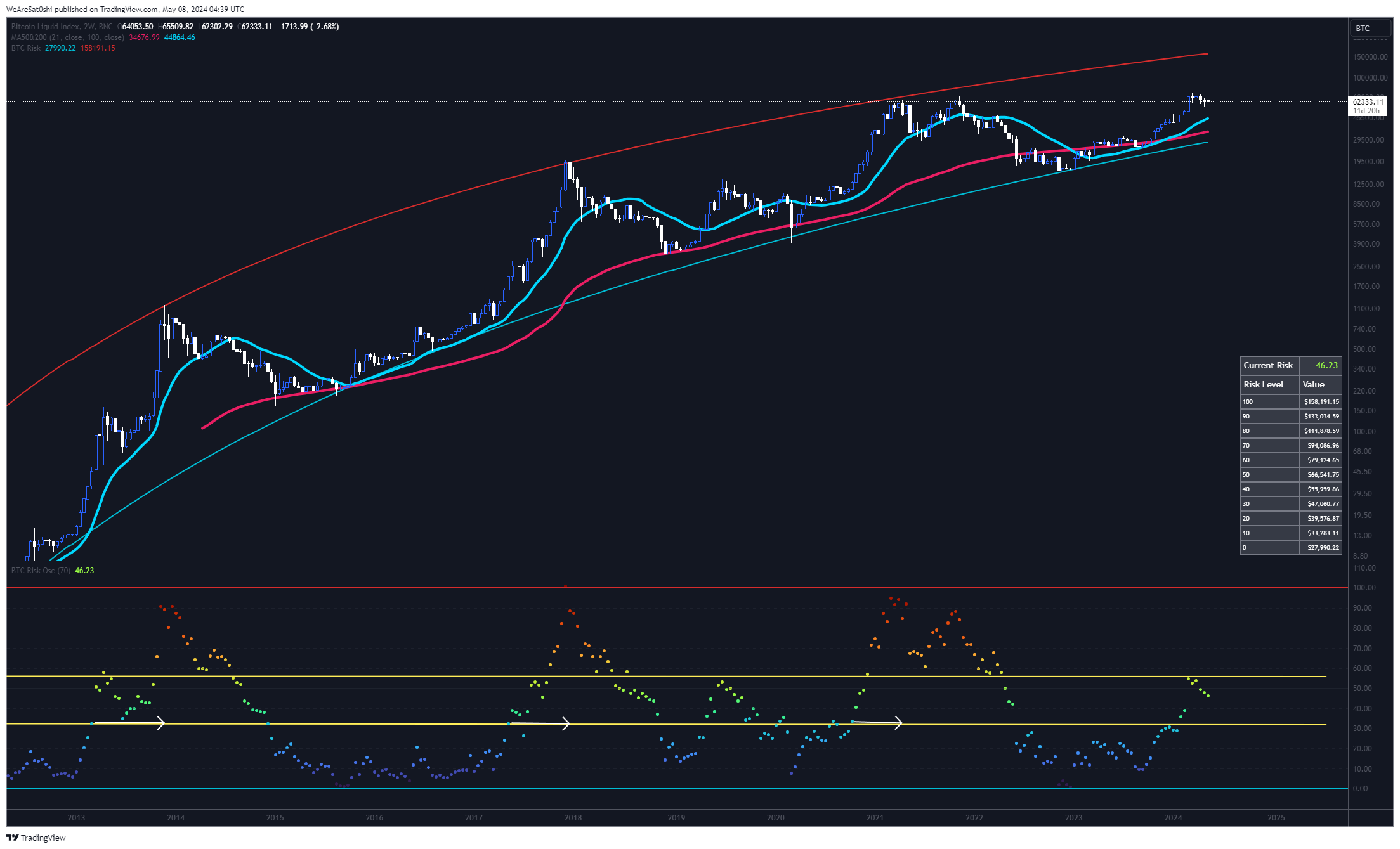1400x849 pixels.
Task: Click the 2025 label on the time axis
Action: 1276,818
